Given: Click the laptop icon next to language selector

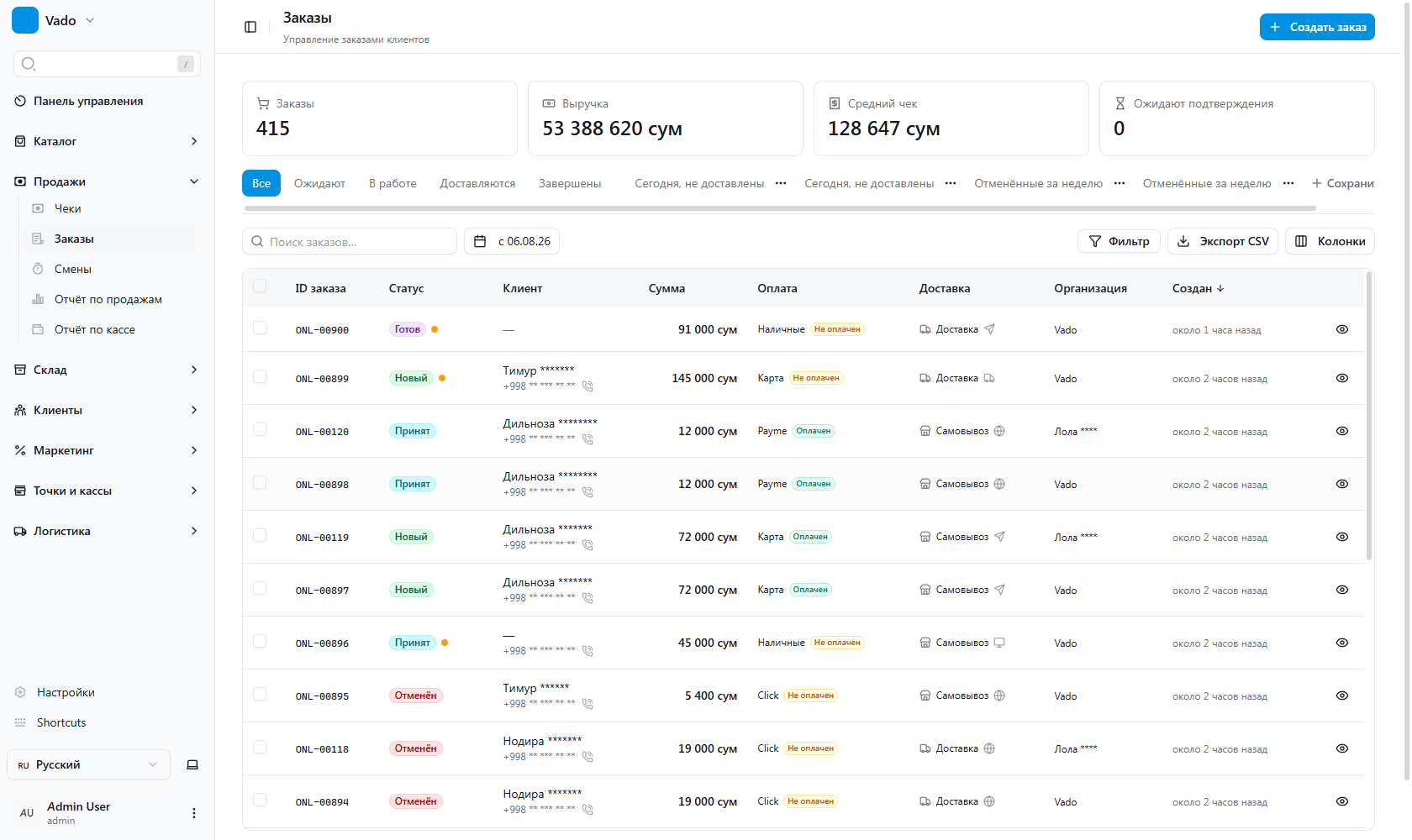Looking at the screenshot, I should pos(192,764).
